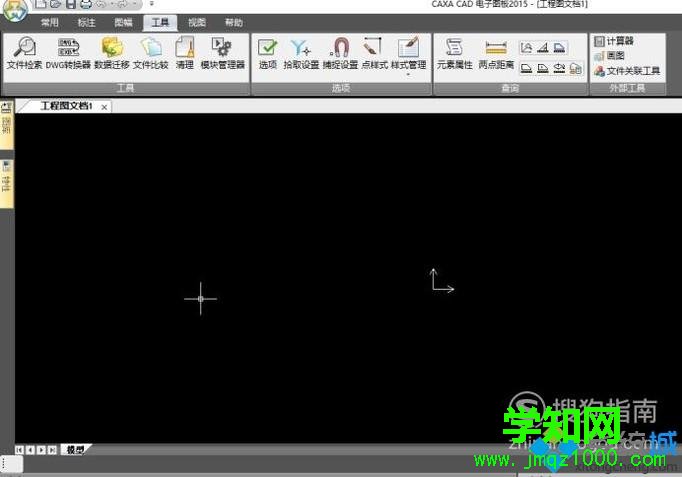Go to previous sheet with navigation arrow
This screenshot has height=477, width=682.
[30, 450]
